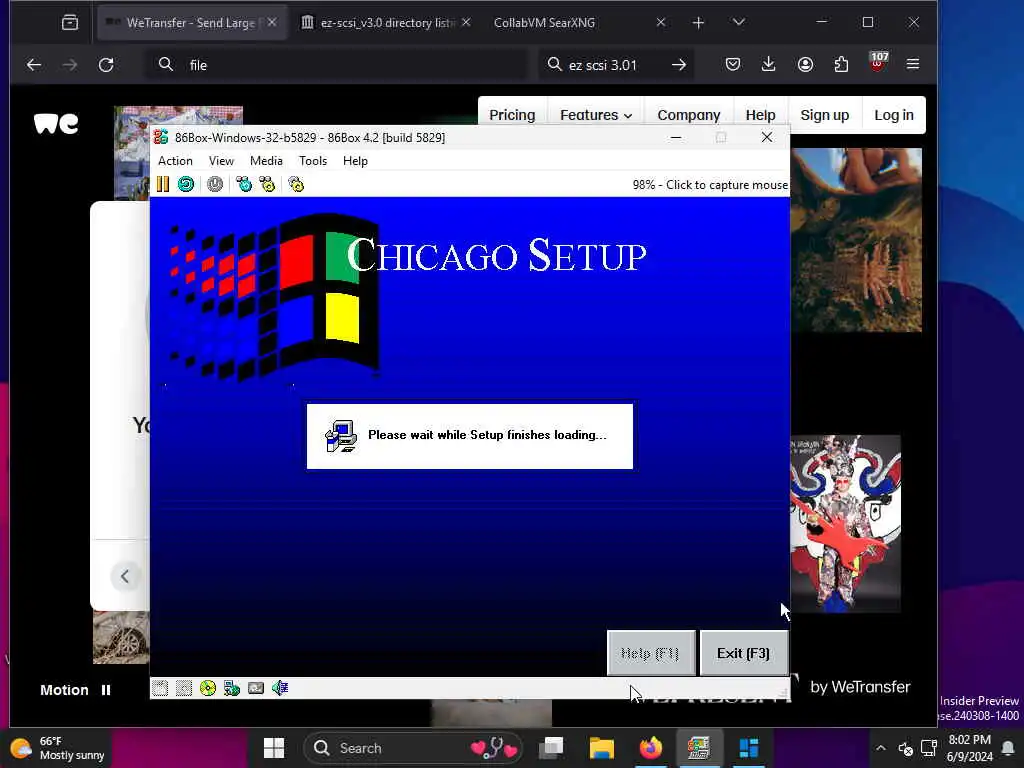Click the 'ez scsi 3.01' search box
This screenshot has width=1024, height=768.
pyautogui.click(x=616, y=65)
